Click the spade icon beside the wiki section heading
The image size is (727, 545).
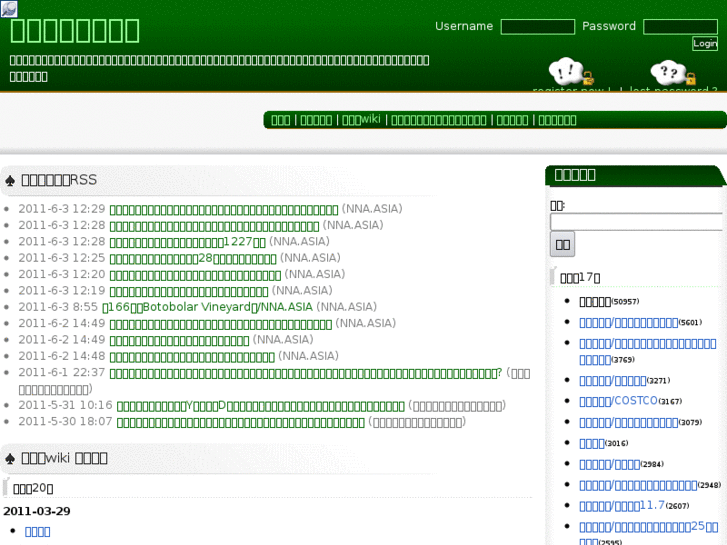click(10, 459)
